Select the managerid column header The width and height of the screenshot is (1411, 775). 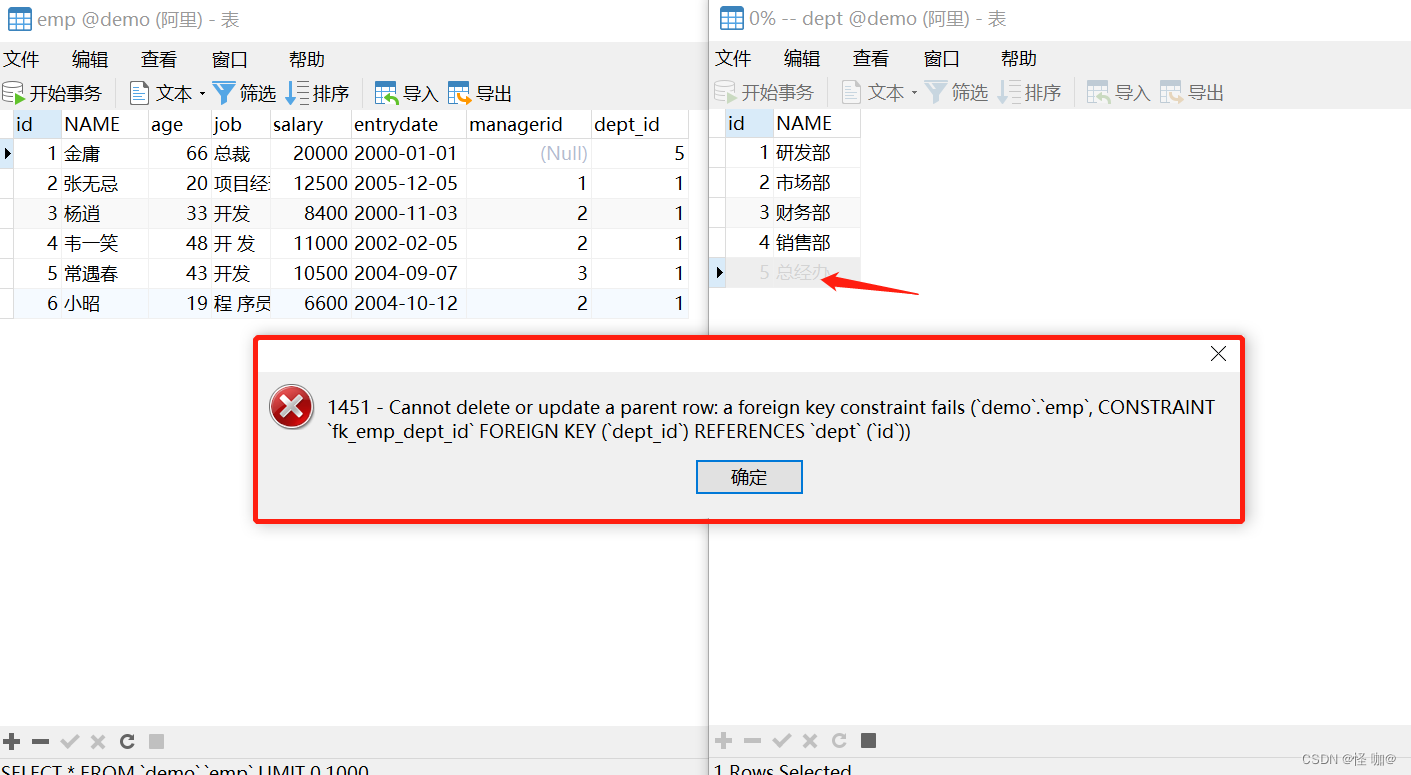pyautogui.click(x=529, y=124)
